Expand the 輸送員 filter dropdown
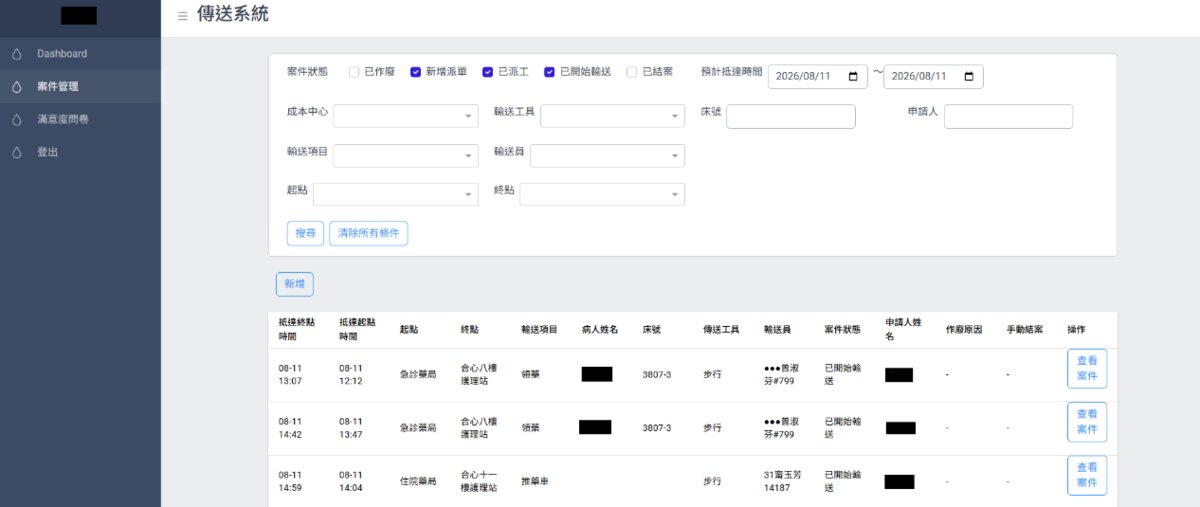 [608, 156]
